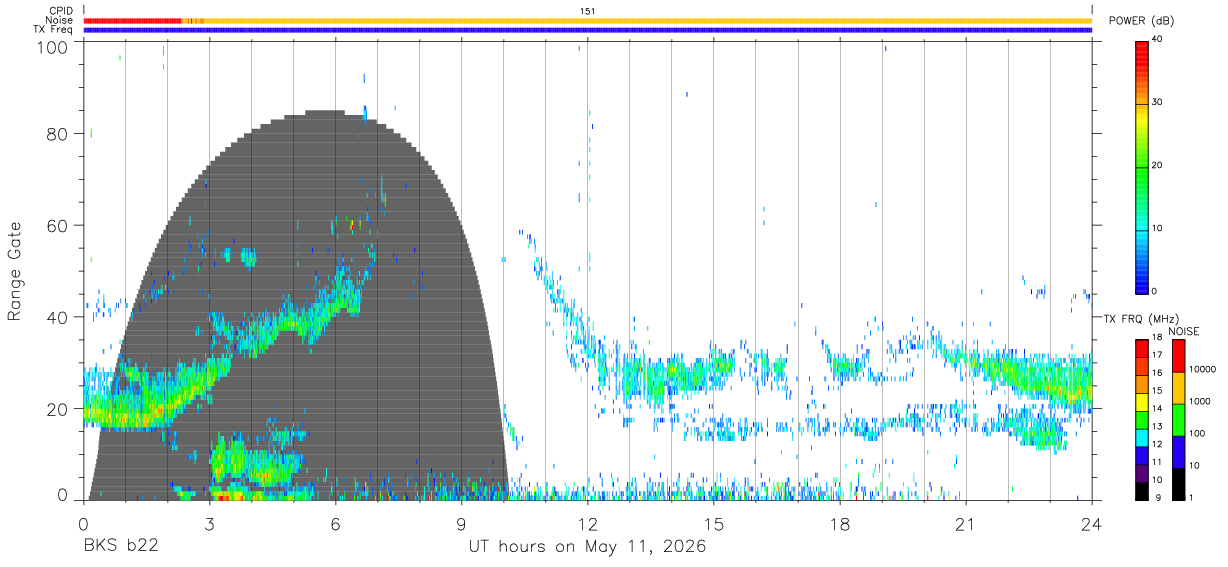1228x567 pixels.
Task: Click the 10000 label on the noise legend
Action: point(1204,370)
